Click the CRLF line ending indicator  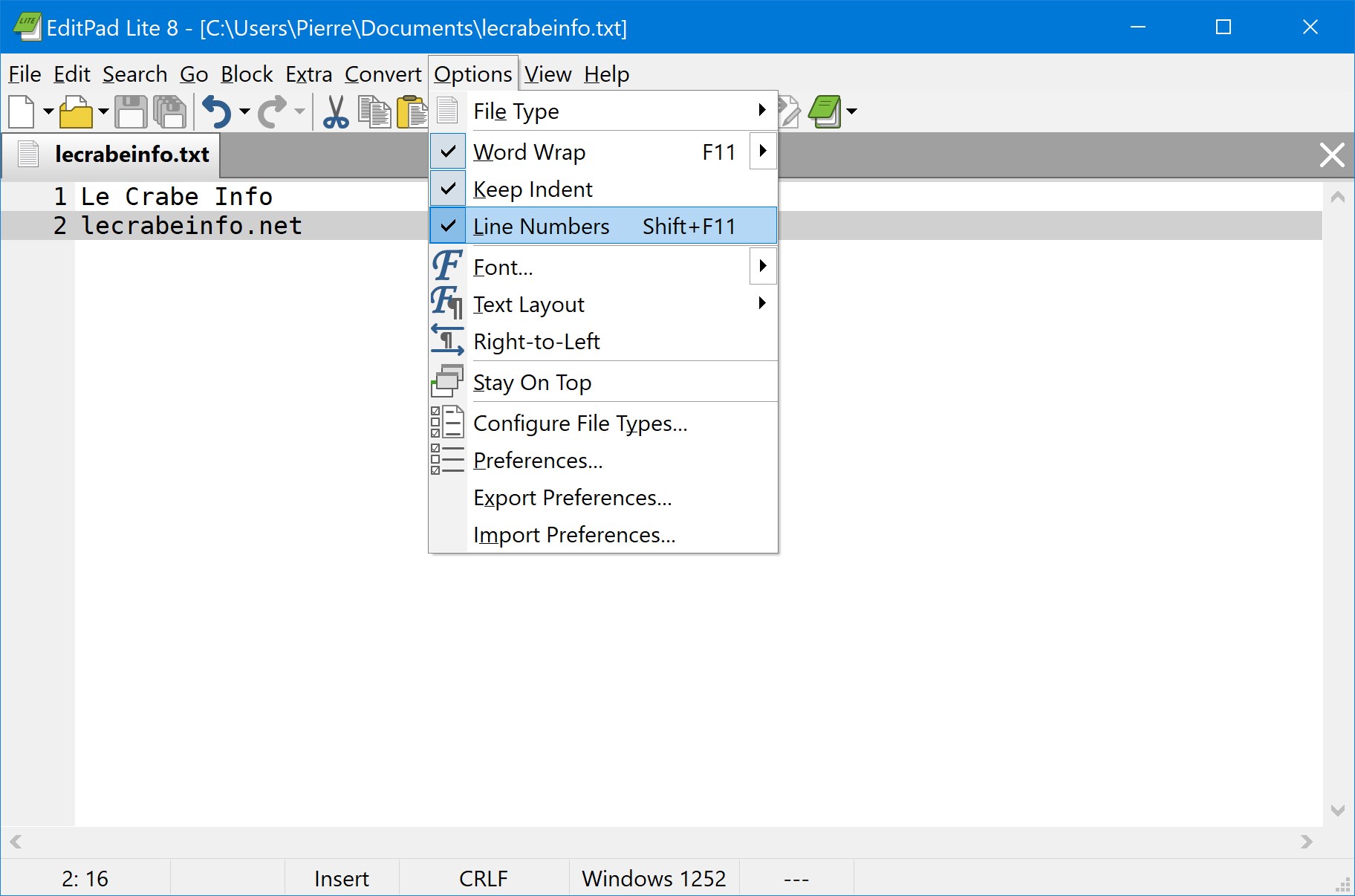pos(484,879)
